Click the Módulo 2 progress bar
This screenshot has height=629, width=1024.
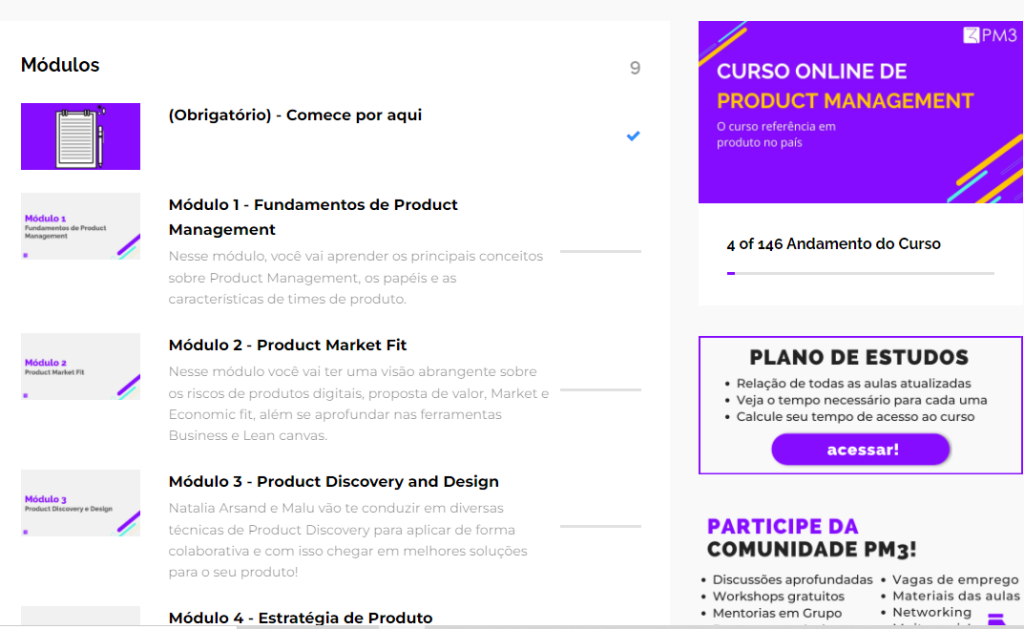(x=601, y=390)
